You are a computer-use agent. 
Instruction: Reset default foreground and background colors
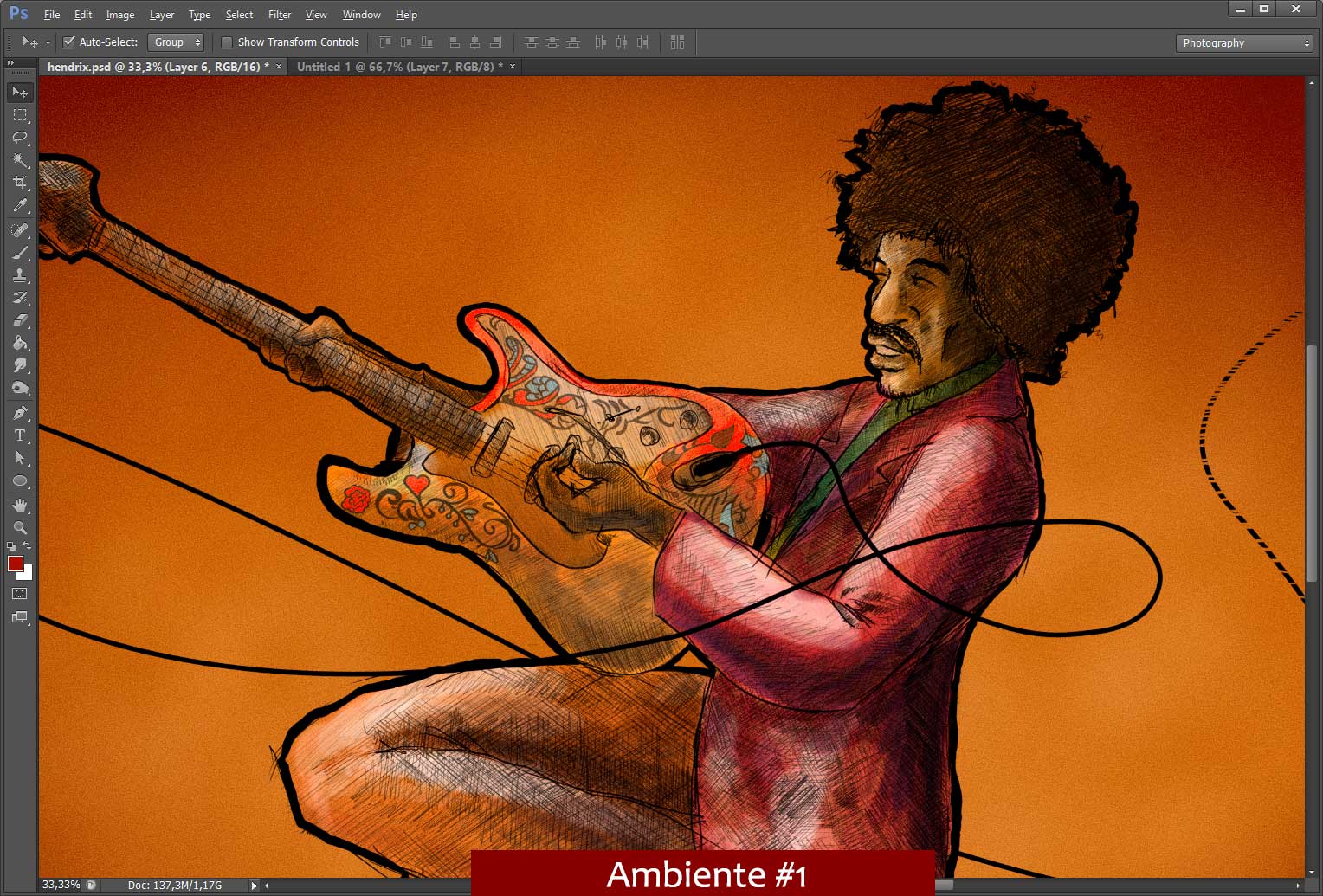[11, 546]
